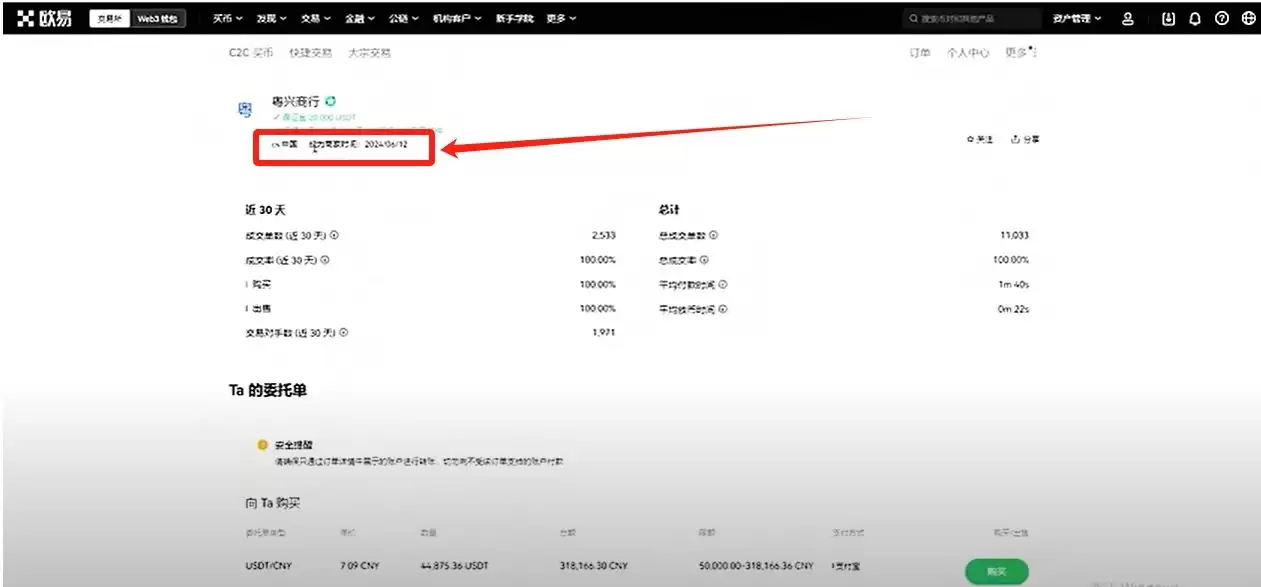This screenshot has width=1261, height=587.
Task: Click the globe language selector icon
Action: [1246, 18]
